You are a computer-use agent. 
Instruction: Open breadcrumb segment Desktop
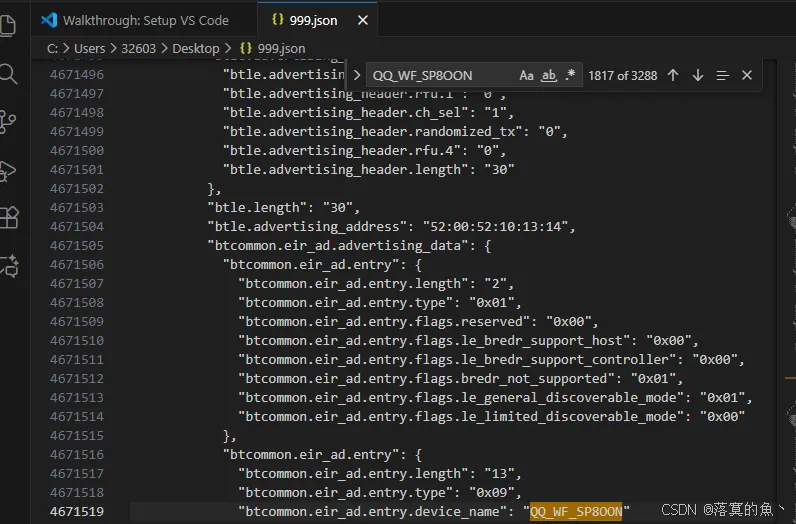pos(195,49)
